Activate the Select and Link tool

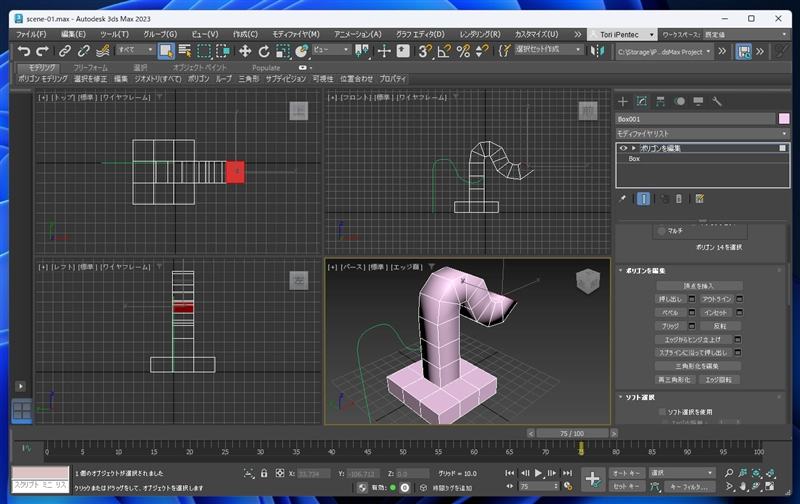click(65, 51)
